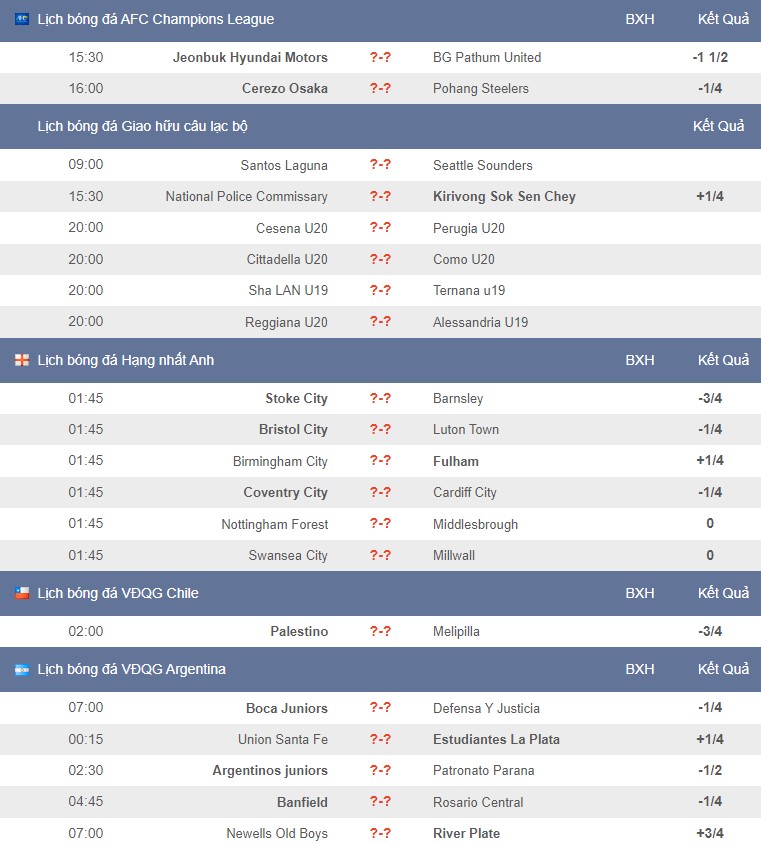
Task: Select team Seattle Sounders
Action: point(483,165)
